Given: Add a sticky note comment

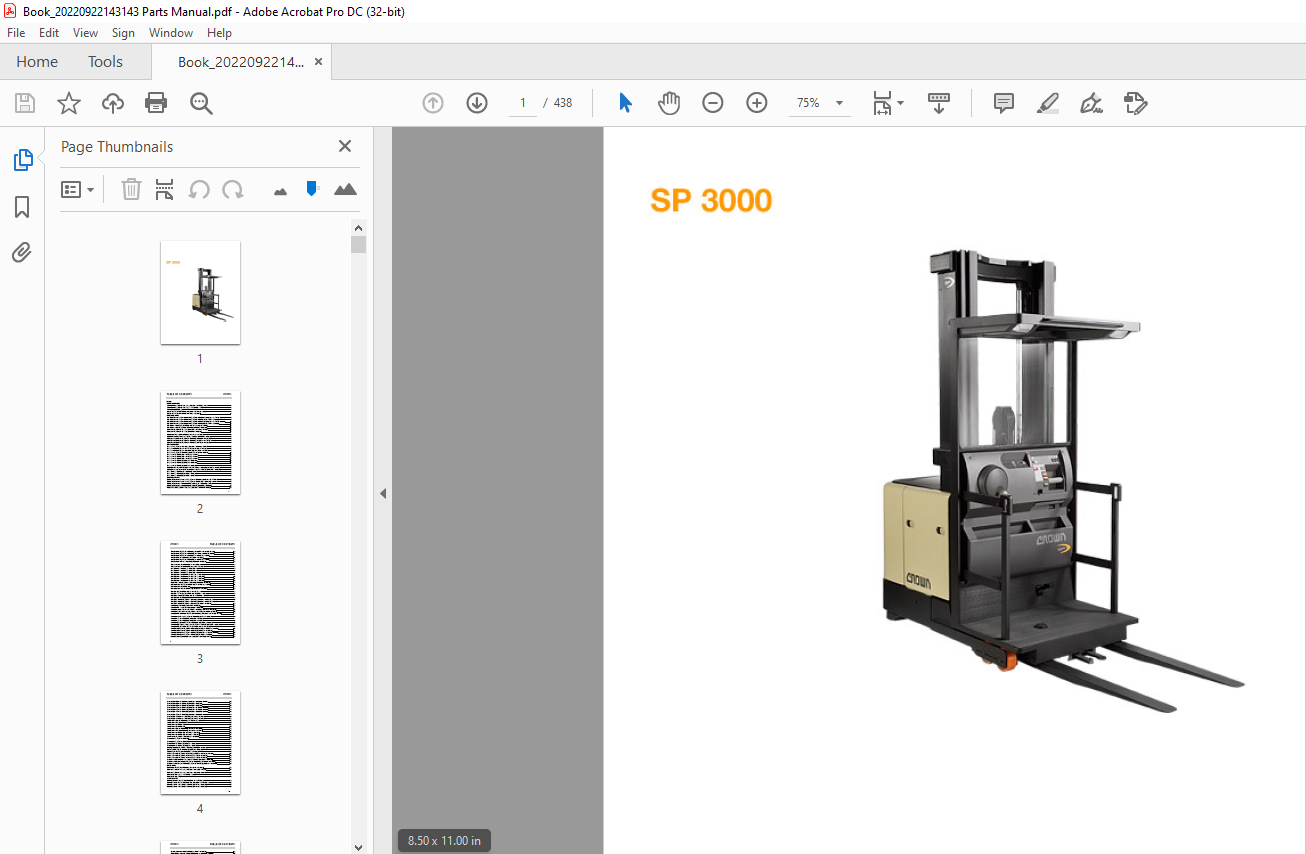Looking at the screenshot, I should (1004, 103).
